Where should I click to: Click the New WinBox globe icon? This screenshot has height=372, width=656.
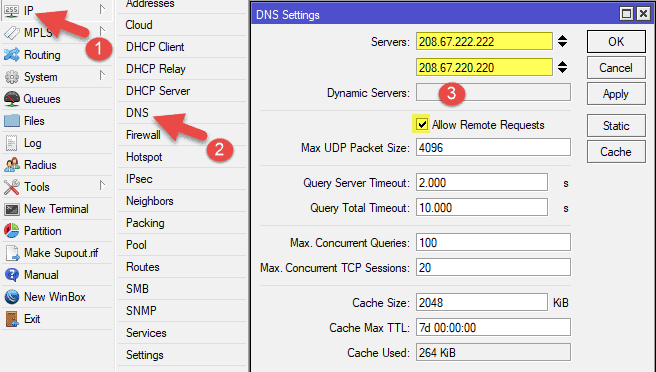(x=11, y=297)
